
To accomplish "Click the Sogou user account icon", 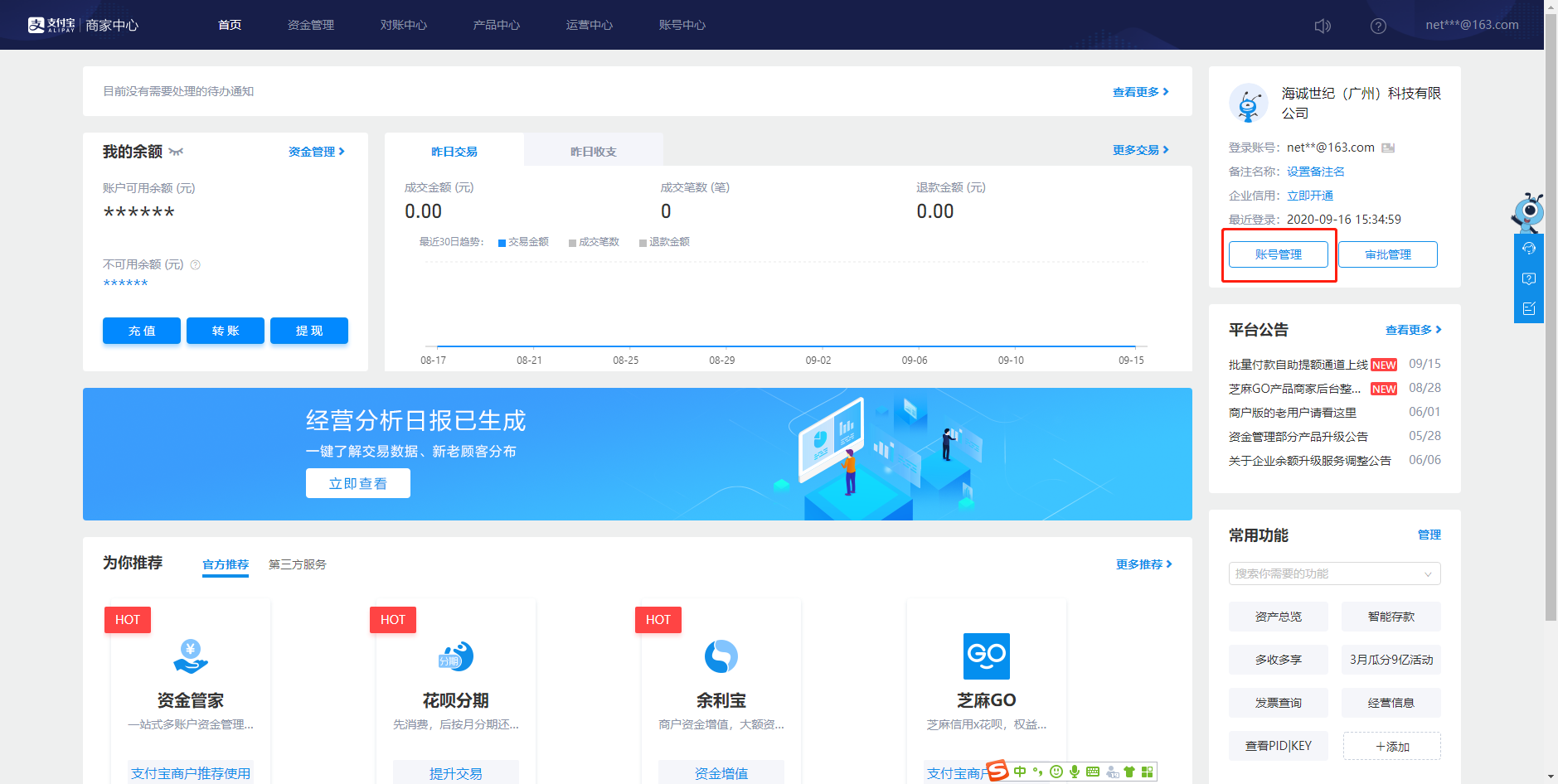I will tap(1112, 772).
